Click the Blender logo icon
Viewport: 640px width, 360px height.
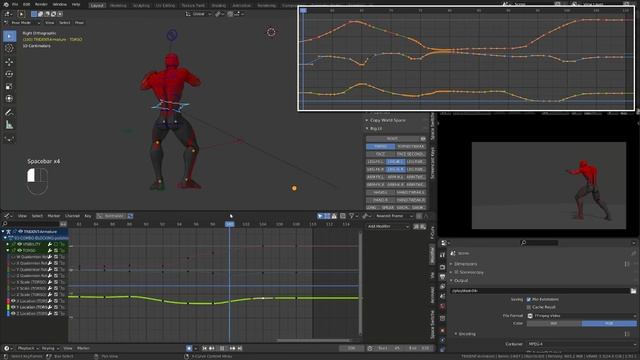click(5, 4)
